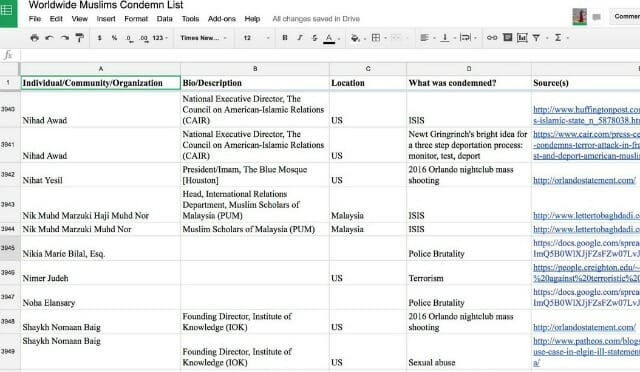Click the Comments button

625,16
